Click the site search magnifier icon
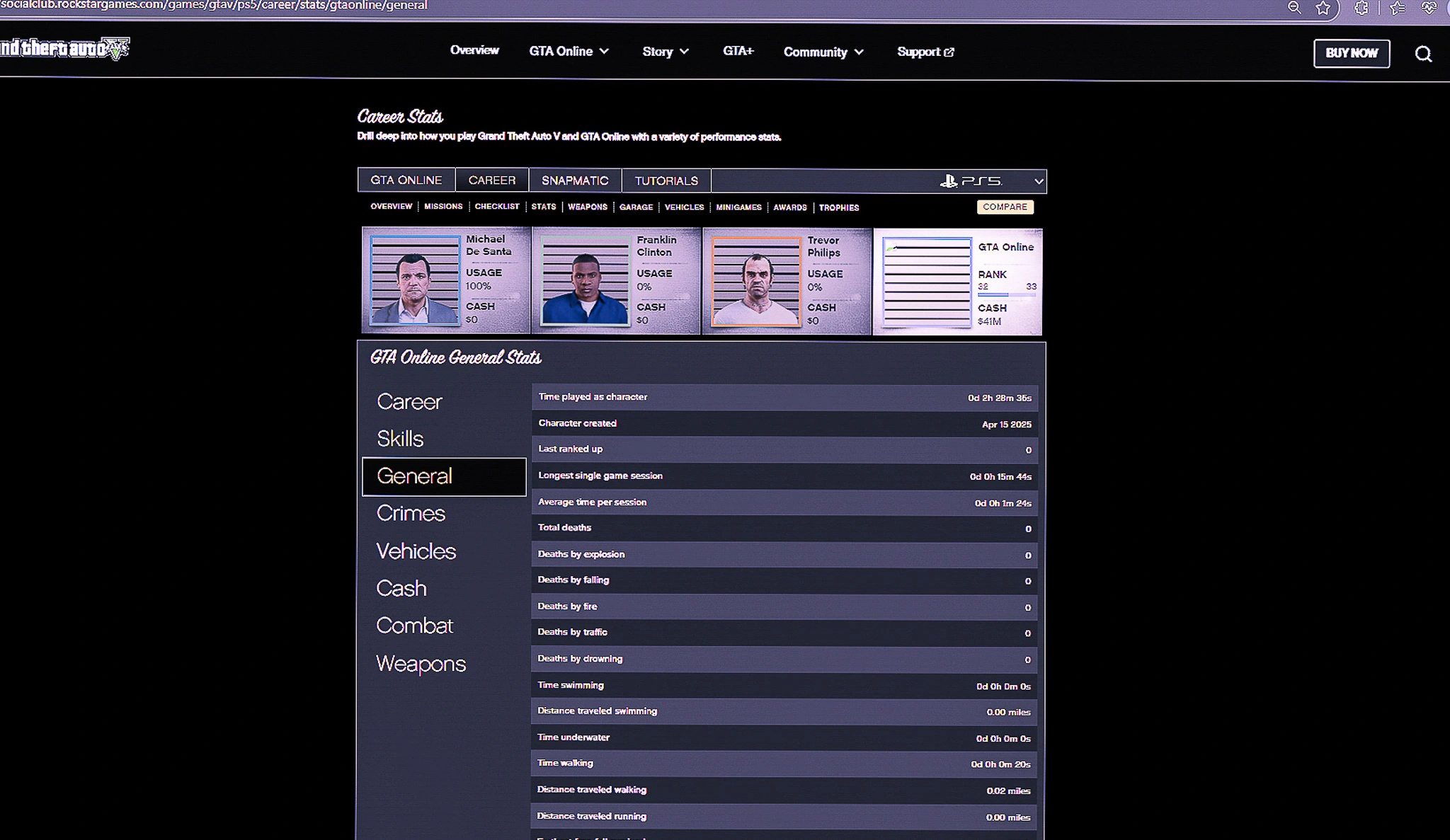 click(x=1423, y=54)
